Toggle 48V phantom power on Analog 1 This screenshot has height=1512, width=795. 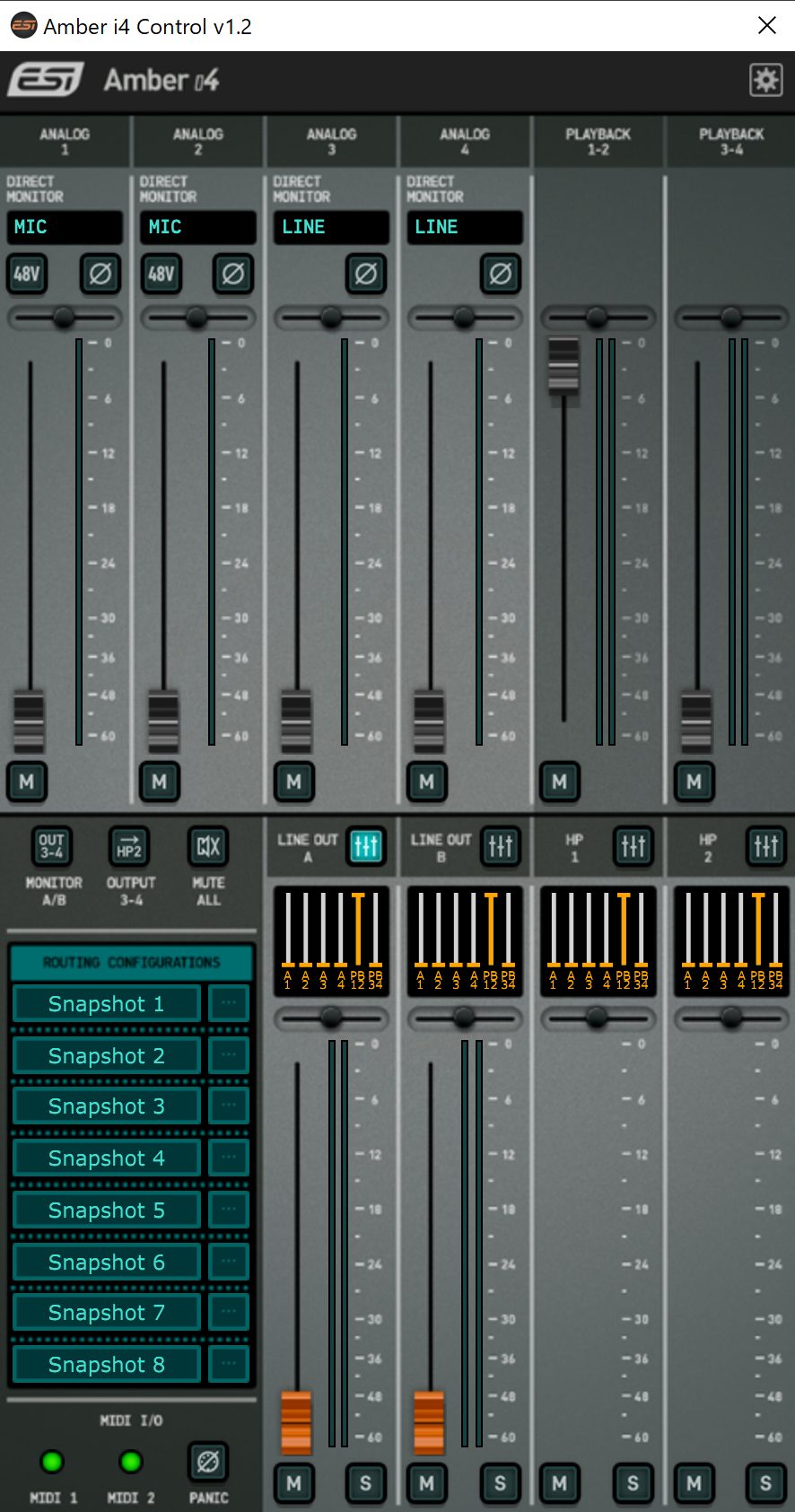point(27,274)
